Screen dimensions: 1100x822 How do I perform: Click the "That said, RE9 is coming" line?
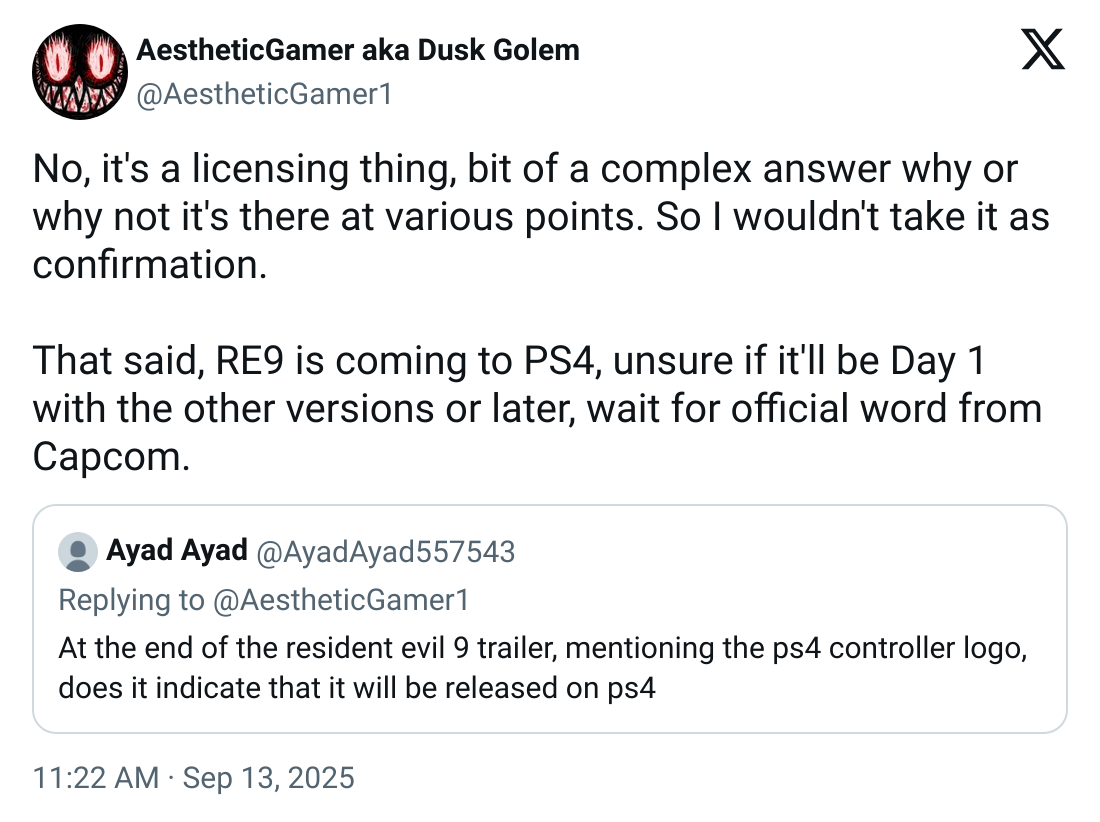[x=508, y=361]
